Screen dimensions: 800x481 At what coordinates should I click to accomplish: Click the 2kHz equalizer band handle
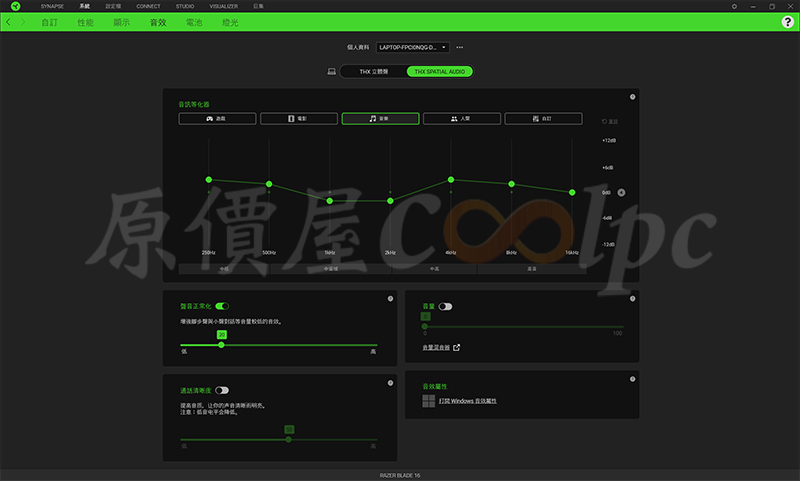tap(390, 201)
